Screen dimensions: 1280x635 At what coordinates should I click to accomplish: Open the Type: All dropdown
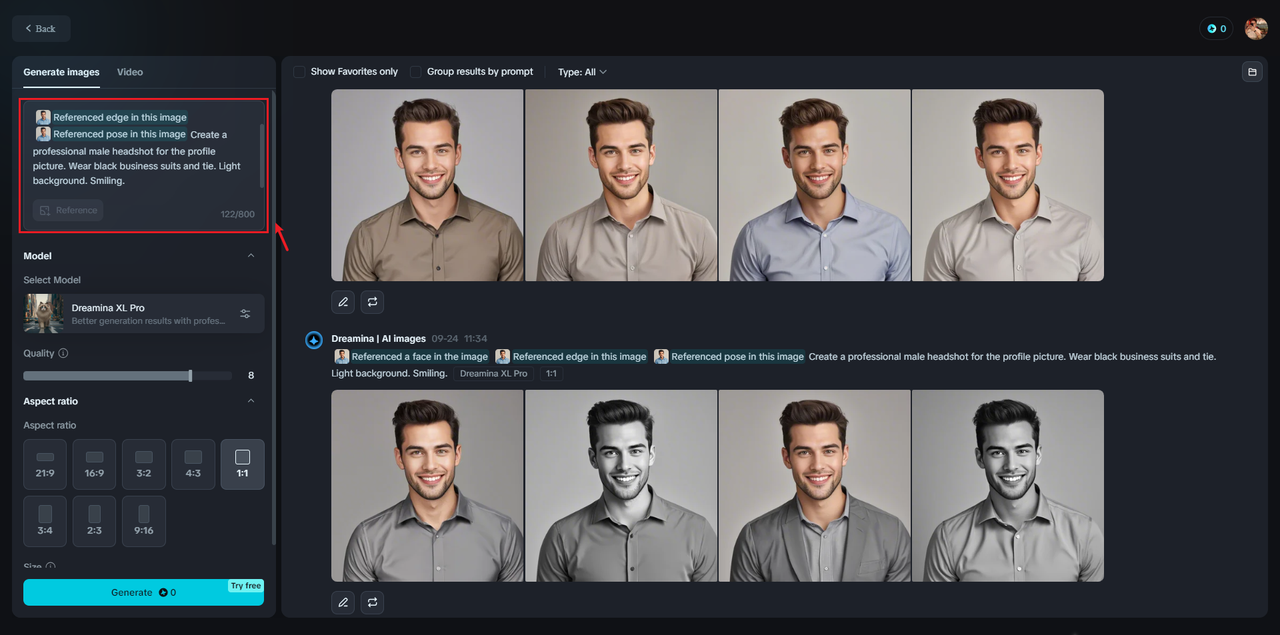tap(582, 72)
